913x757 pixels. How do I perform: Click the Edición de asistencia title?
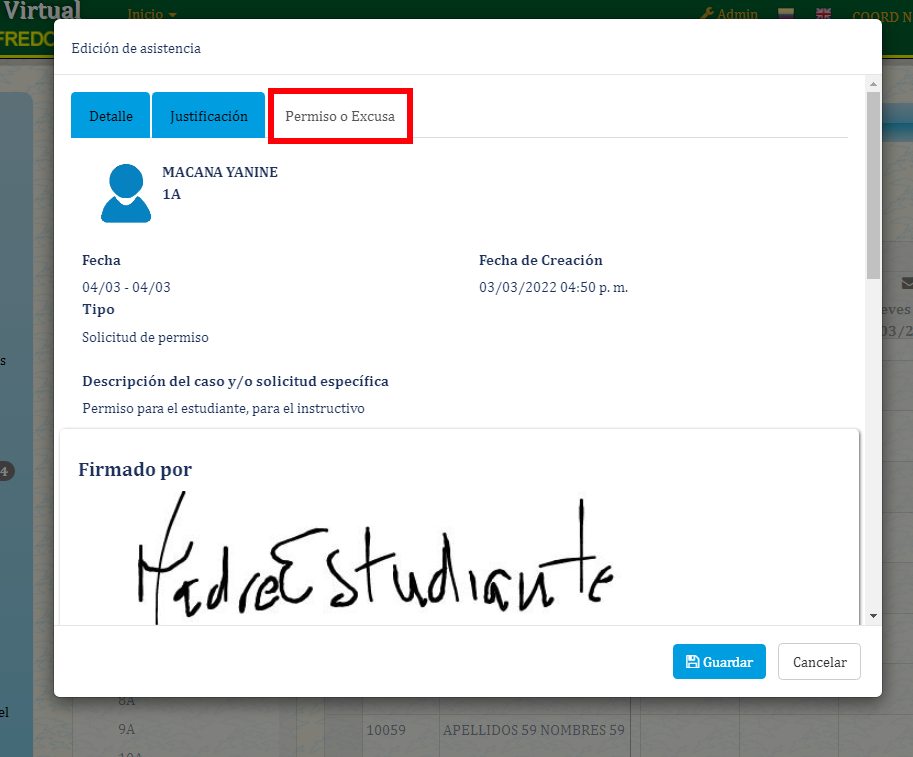tap(136, 48)
